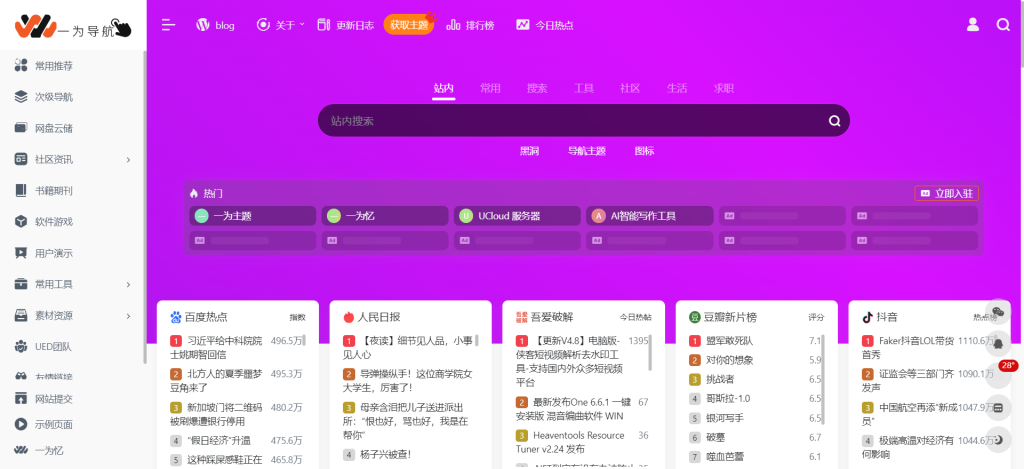Expand the 社区资讯 sidebar submenu
1024x469 pixels.
pyautogui.click(x=128, y=159)
